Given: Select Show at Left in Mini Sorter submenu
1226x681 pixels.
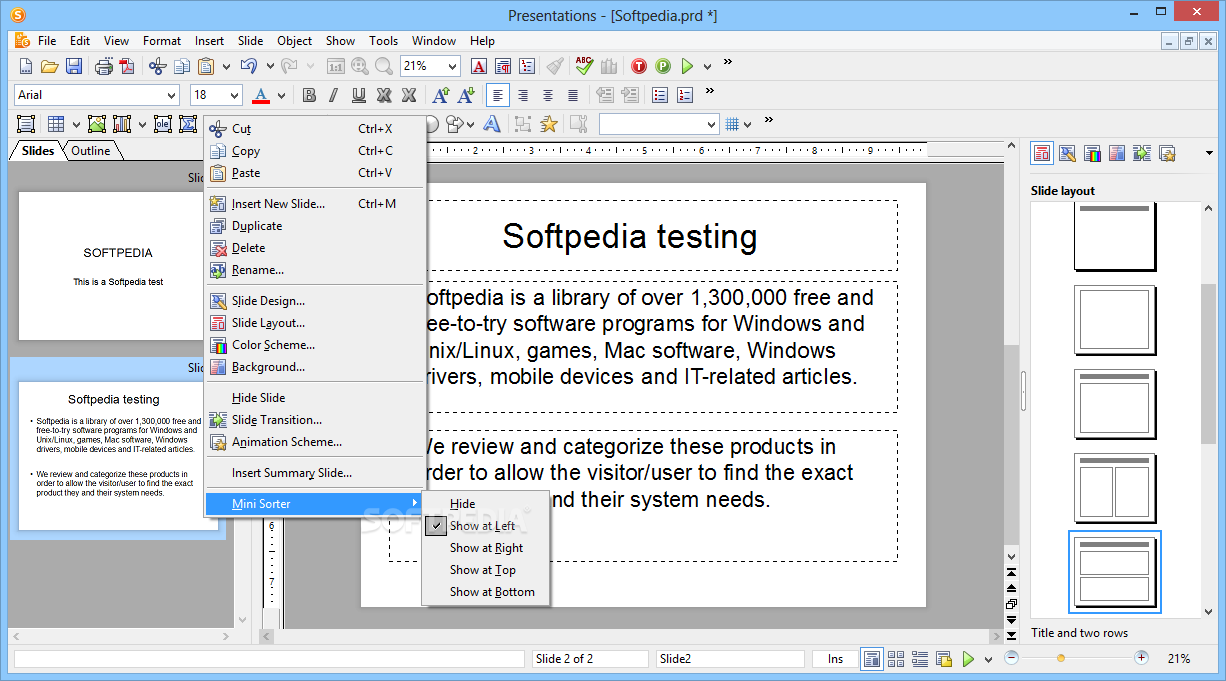Looking at the screenshot, I should coord(485,526).
